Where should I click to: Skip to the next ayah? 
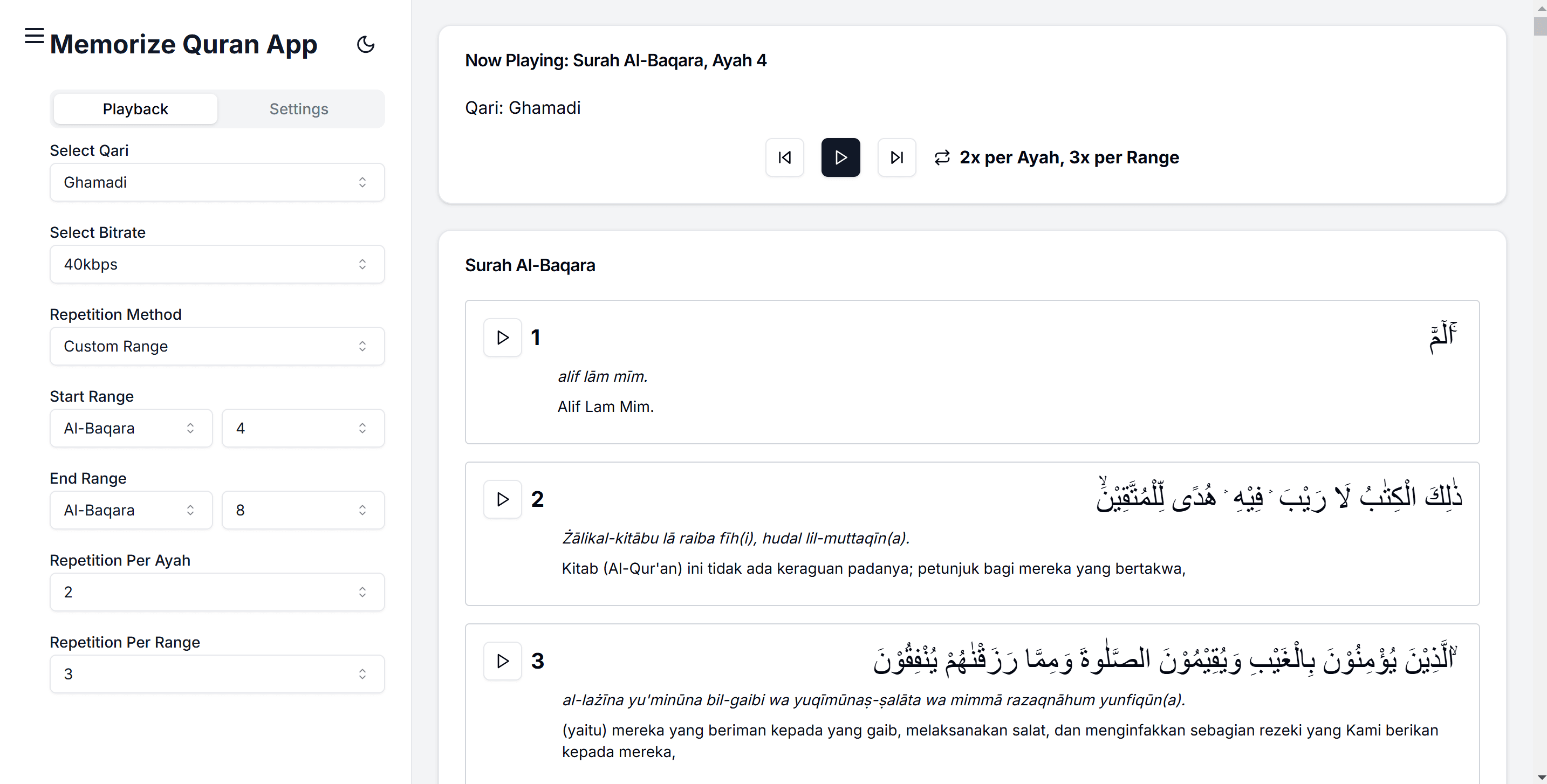tap(896, 157)
